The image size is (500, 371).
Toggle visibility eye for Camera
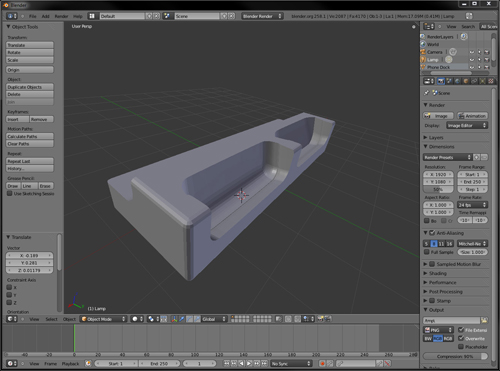(x=472, y=52)
